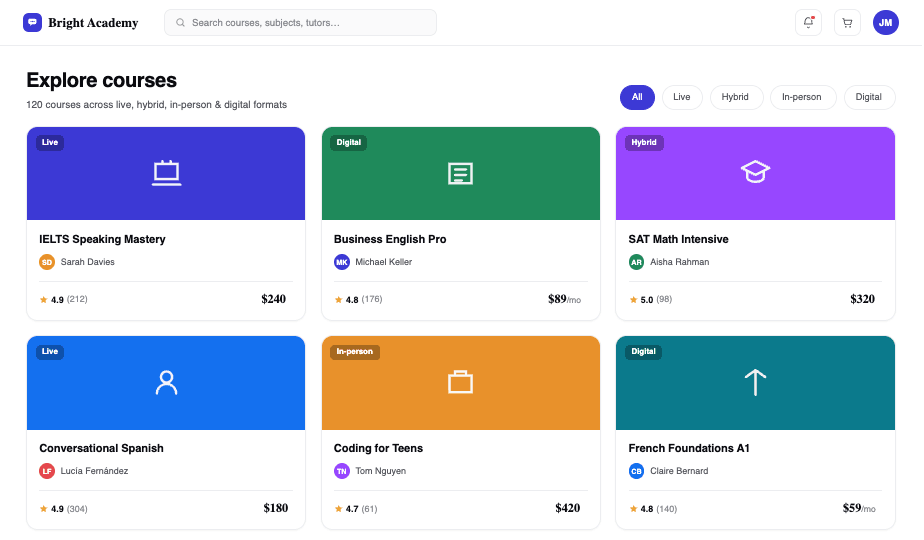The image size is (924, 540).
Task: Click the Bright Academy logo icon
Action: click(x=32, y=22)
